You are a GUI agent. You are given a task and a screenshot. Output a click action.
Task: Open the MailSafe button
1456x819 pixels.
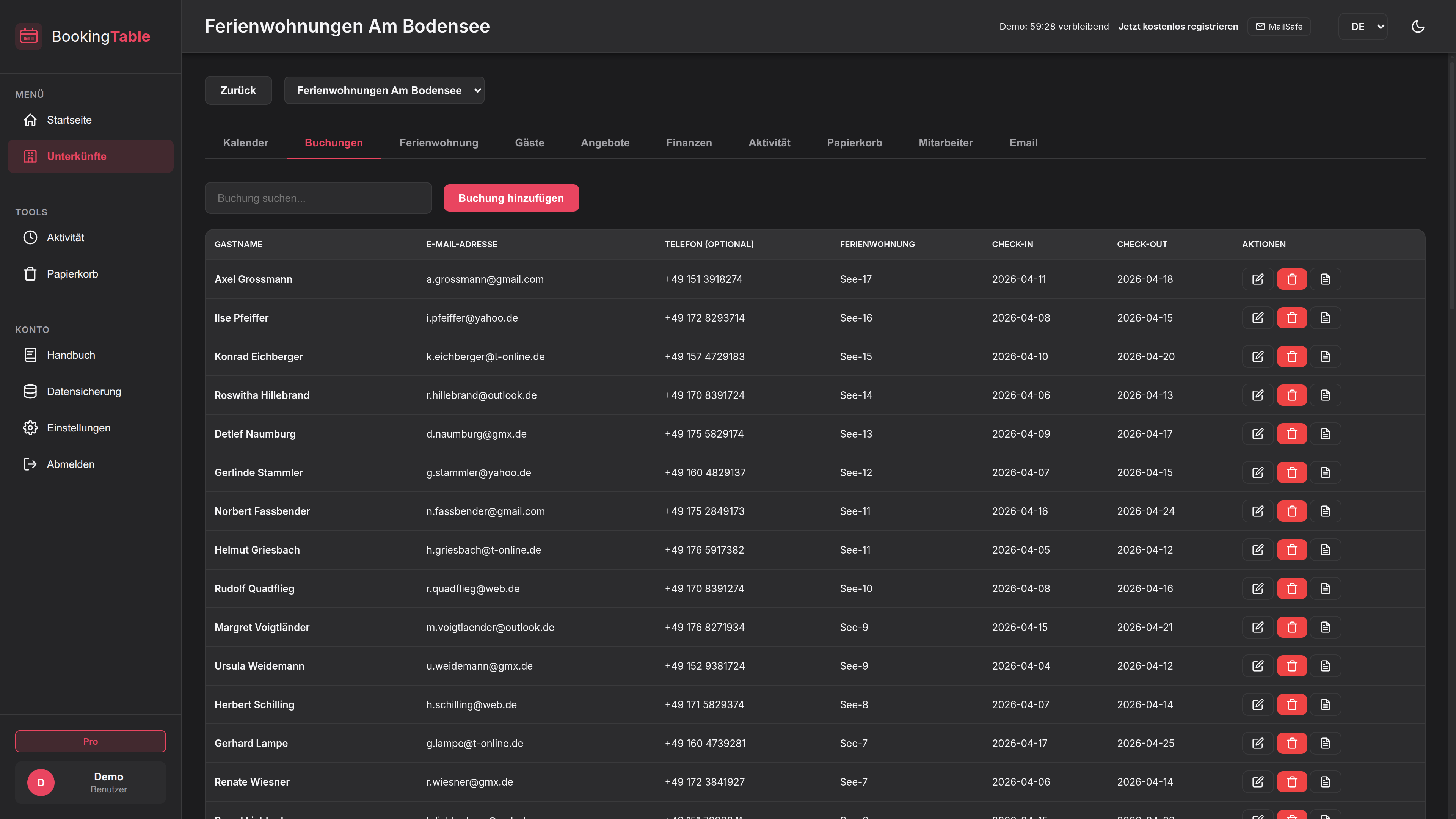click(x=1279, y=27)
